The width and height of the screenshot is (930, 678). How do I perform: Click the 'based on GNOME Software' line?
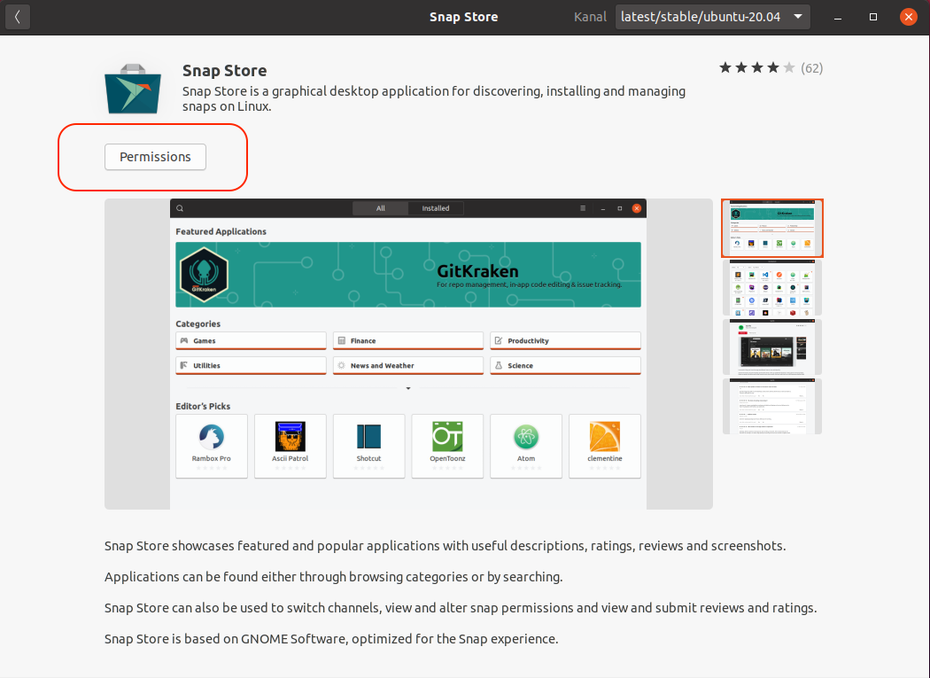(331, 639)
